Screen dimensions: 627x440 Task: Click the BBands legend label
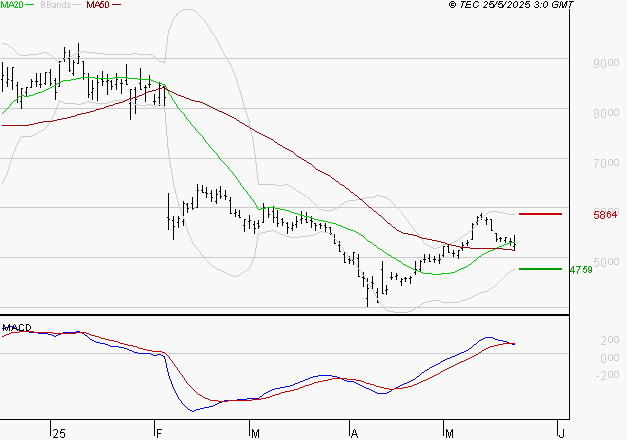[56, 5]
